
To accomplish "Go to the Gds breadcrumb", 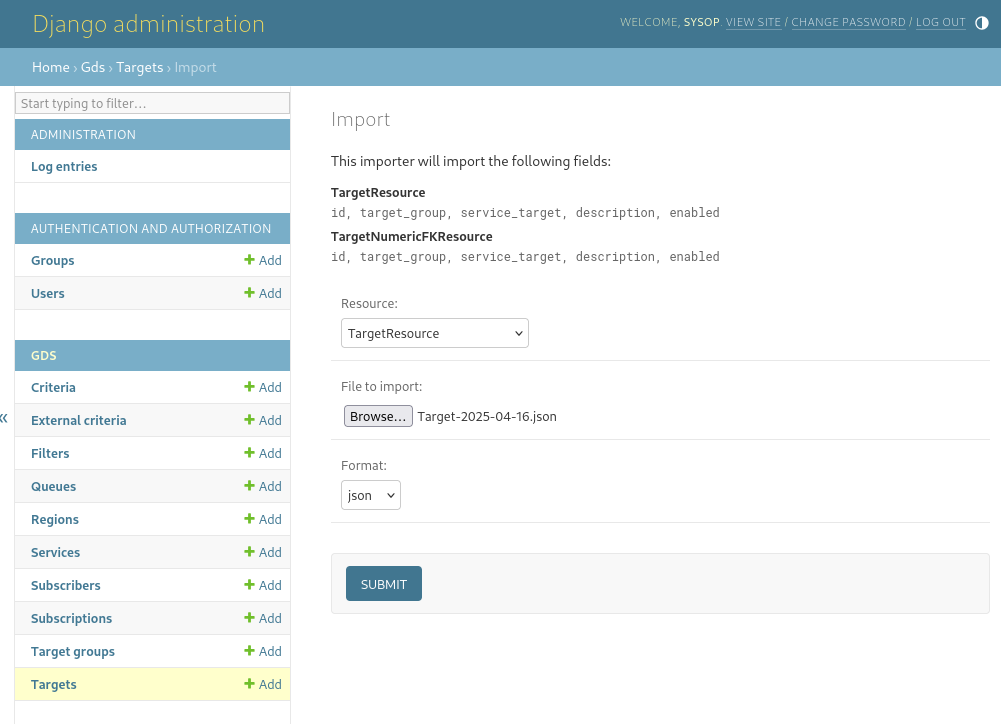I will pos(93,67).
